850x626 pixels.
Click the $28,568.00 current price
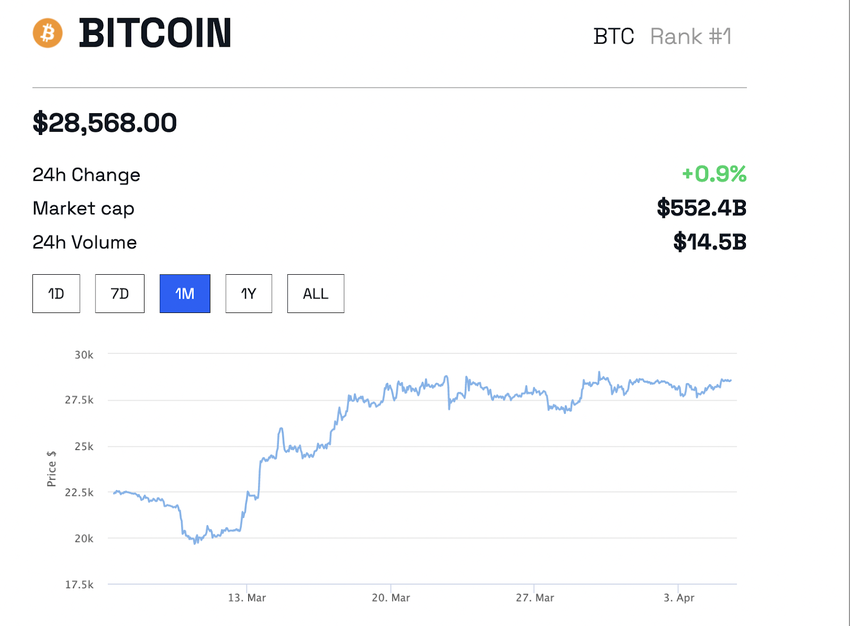pos(104,122)
